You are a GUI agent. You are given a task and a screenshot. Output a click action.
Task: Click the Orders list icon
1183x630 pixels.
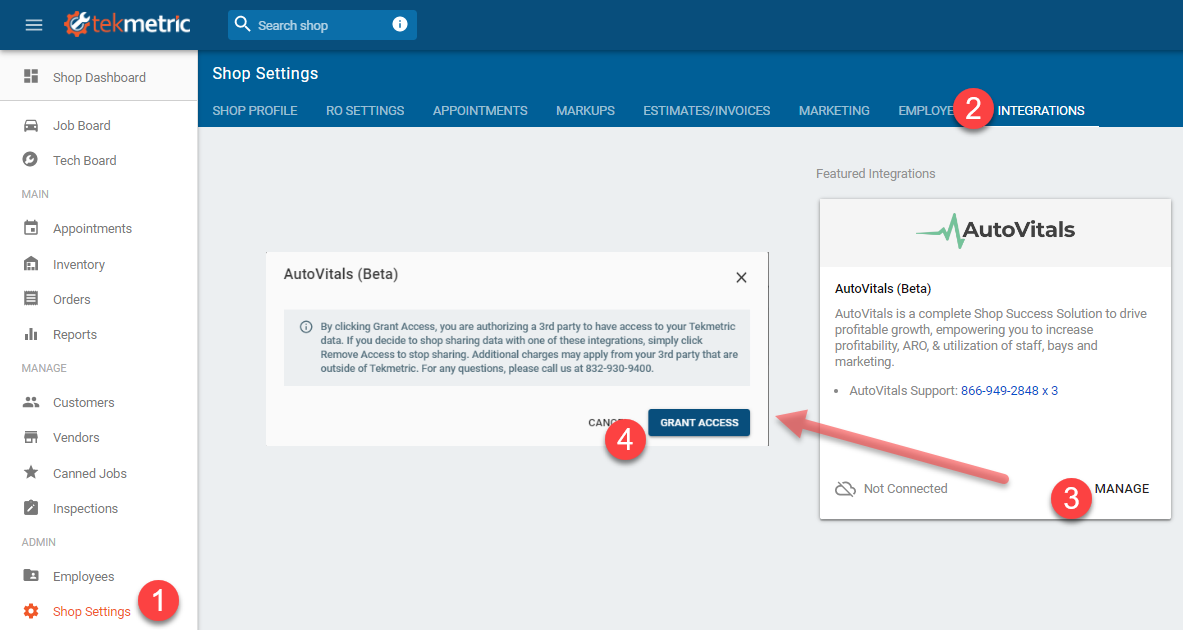click(x=31, y=298)
